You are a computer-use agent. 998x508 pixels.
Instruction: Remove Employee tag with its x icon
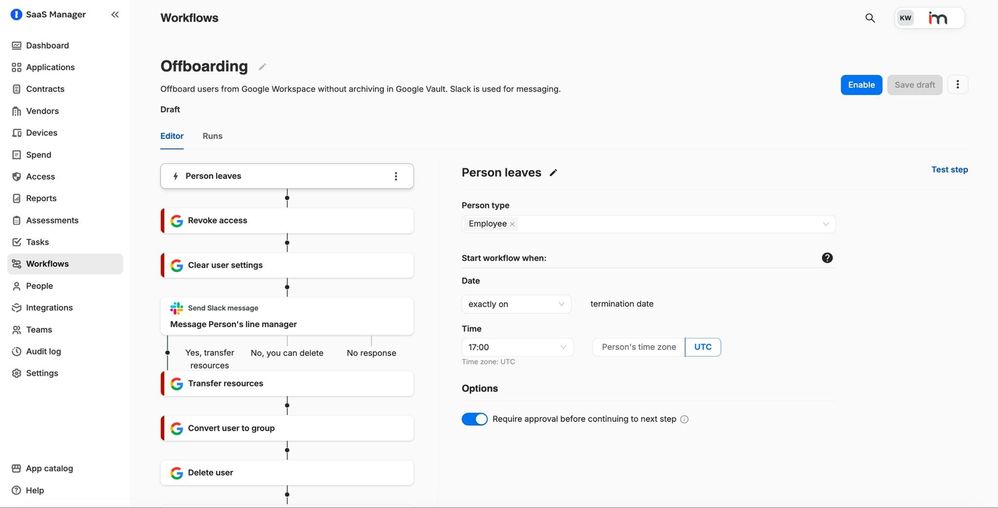(x=512, y=224)
